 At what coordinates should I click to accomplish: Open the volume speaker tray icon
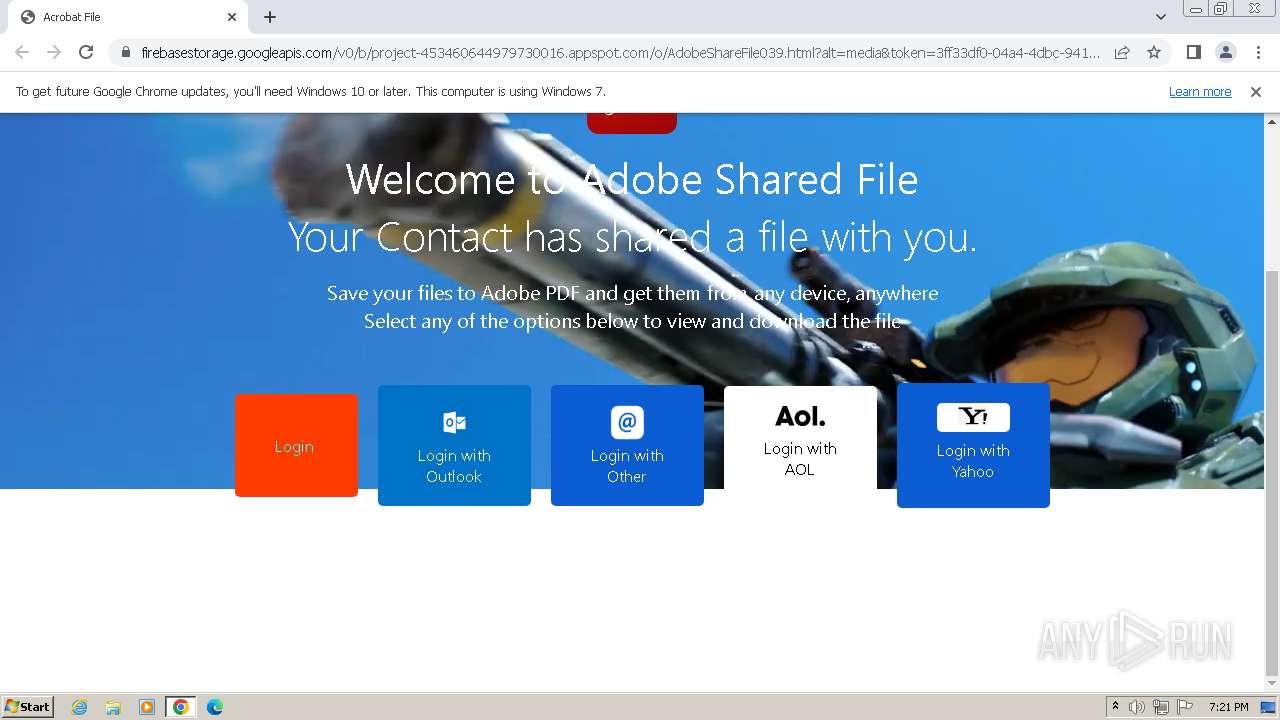1137,707
